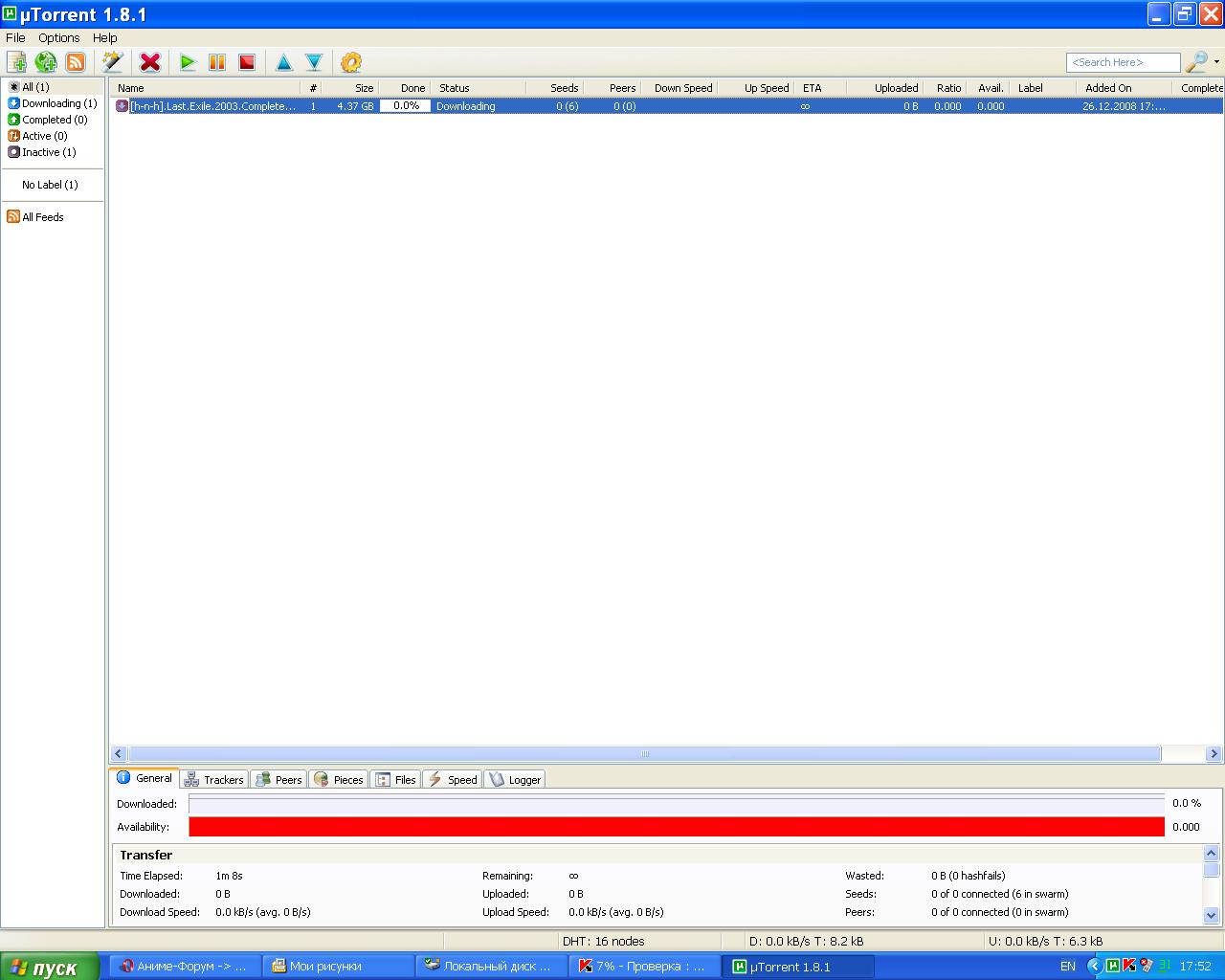Sort by the Down Speed column header

click(679, 88)
